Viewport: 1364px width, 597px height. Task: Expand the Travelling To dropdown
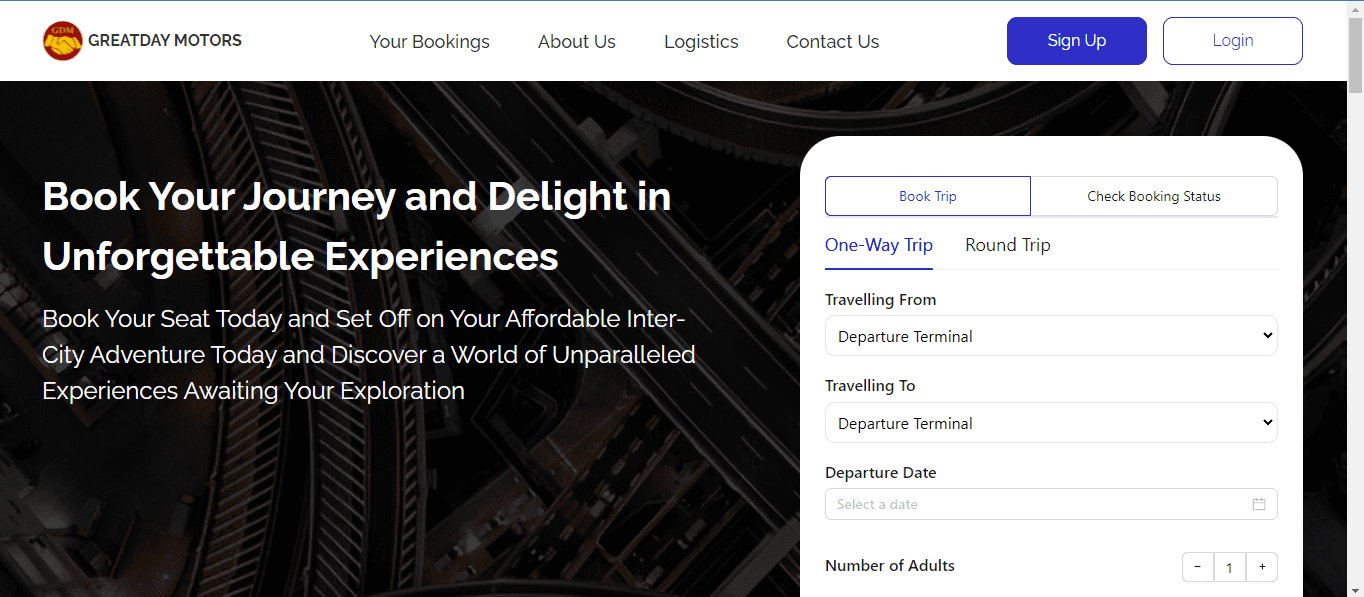(1051, 423)
